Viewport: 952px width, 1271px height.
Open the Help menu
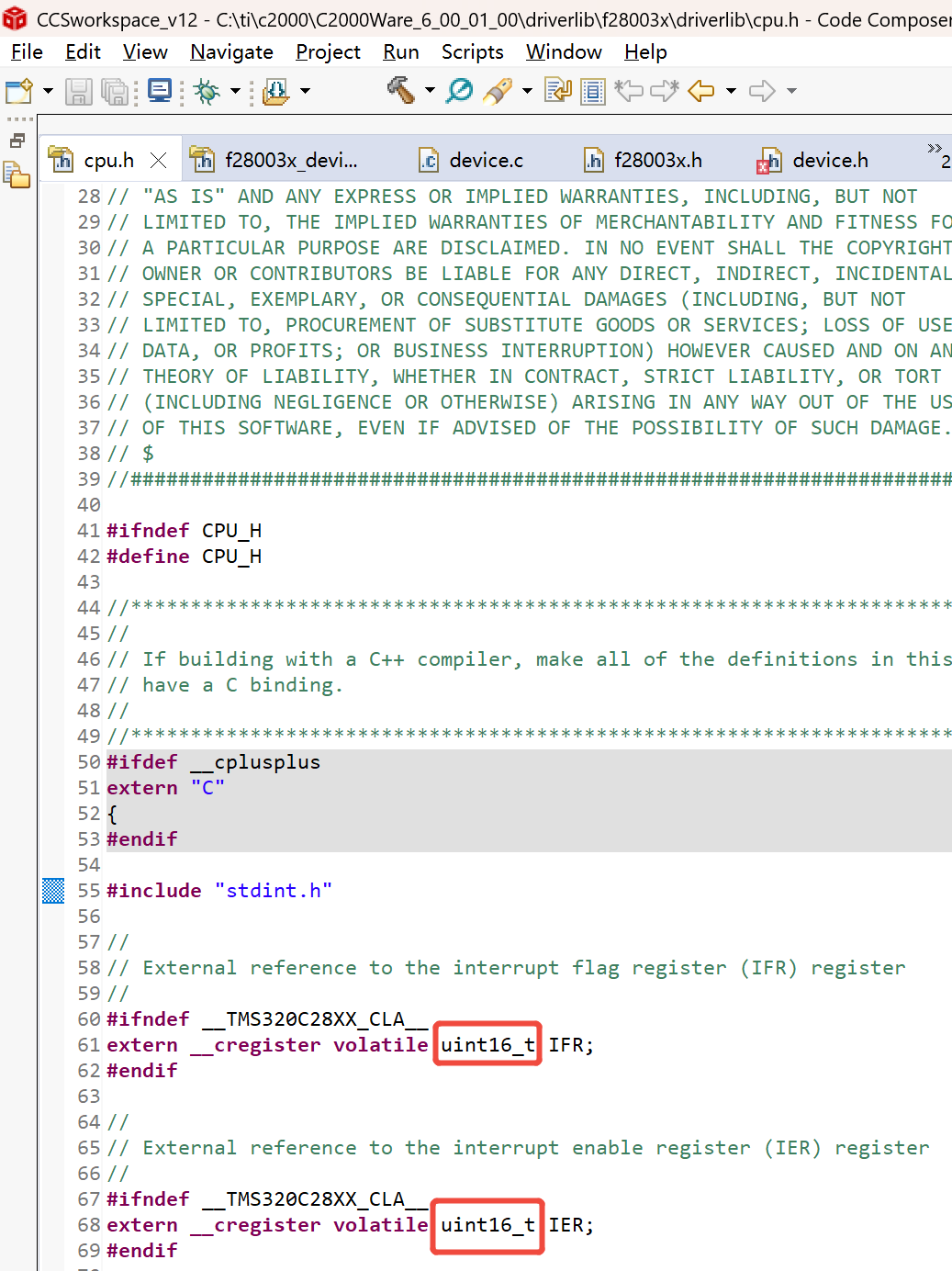coord(645,52)
